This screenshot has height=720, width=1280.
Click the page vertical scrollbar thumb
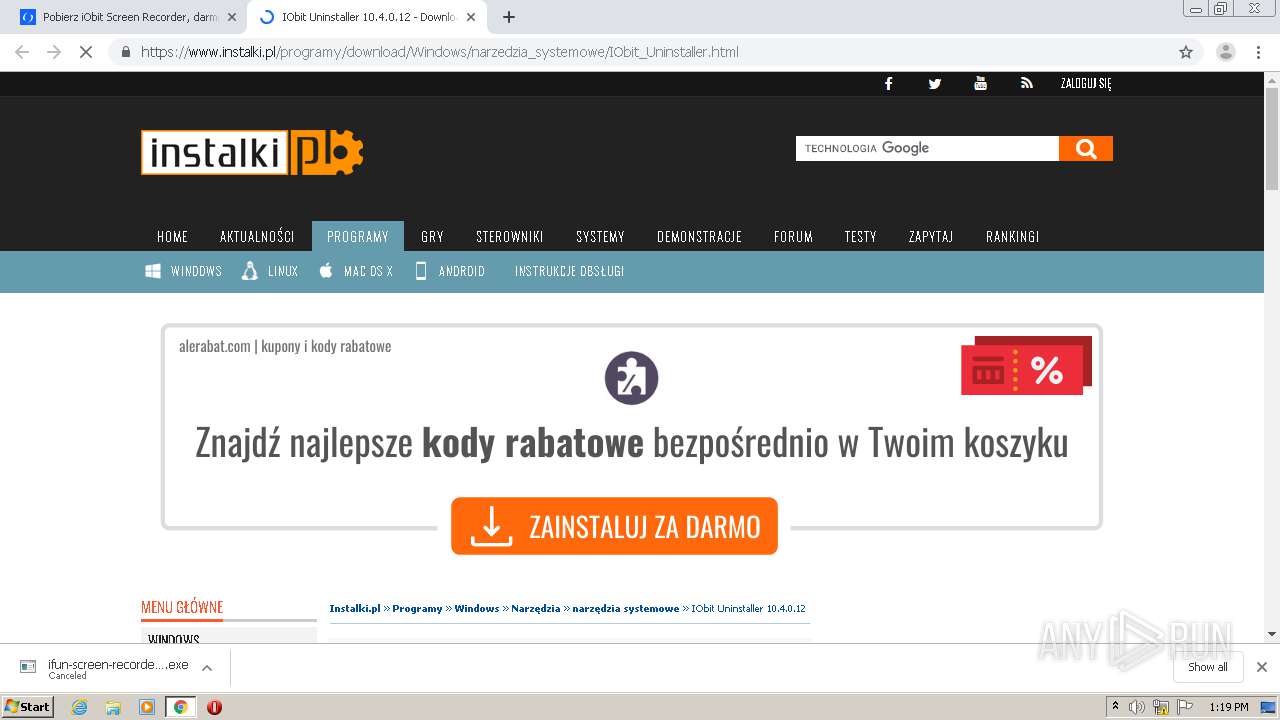(x=1272, y=137)
